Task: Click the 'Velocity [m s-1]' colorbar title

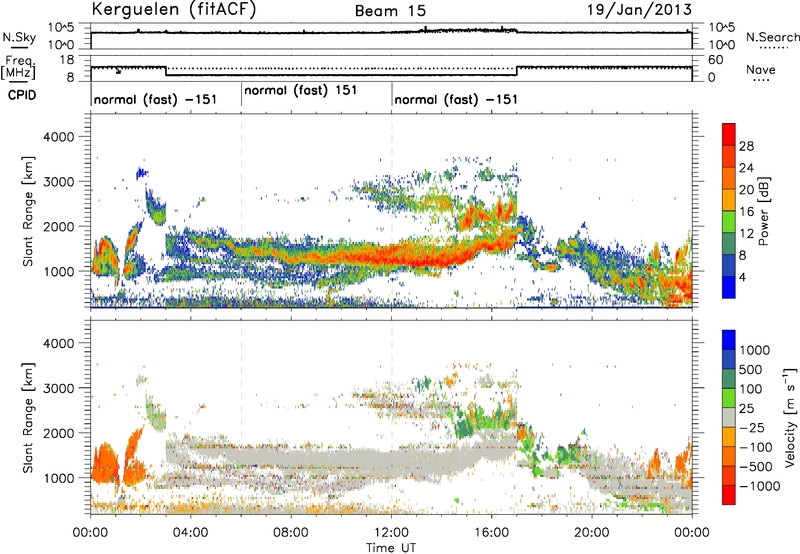Action: 790,417
